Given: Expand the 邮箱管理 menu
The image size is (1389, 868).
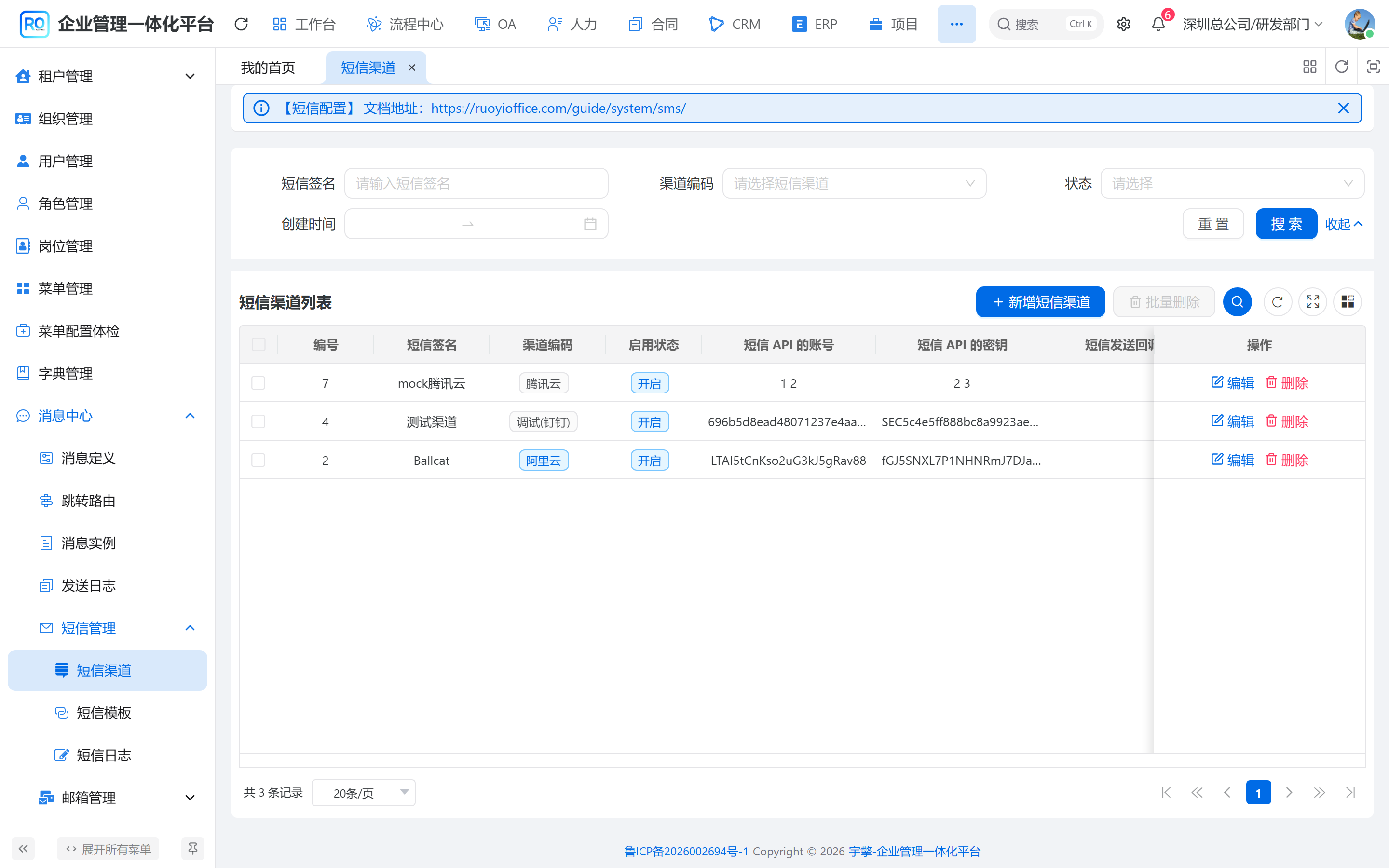Looking at the screenshot, I should click(108, 798).
